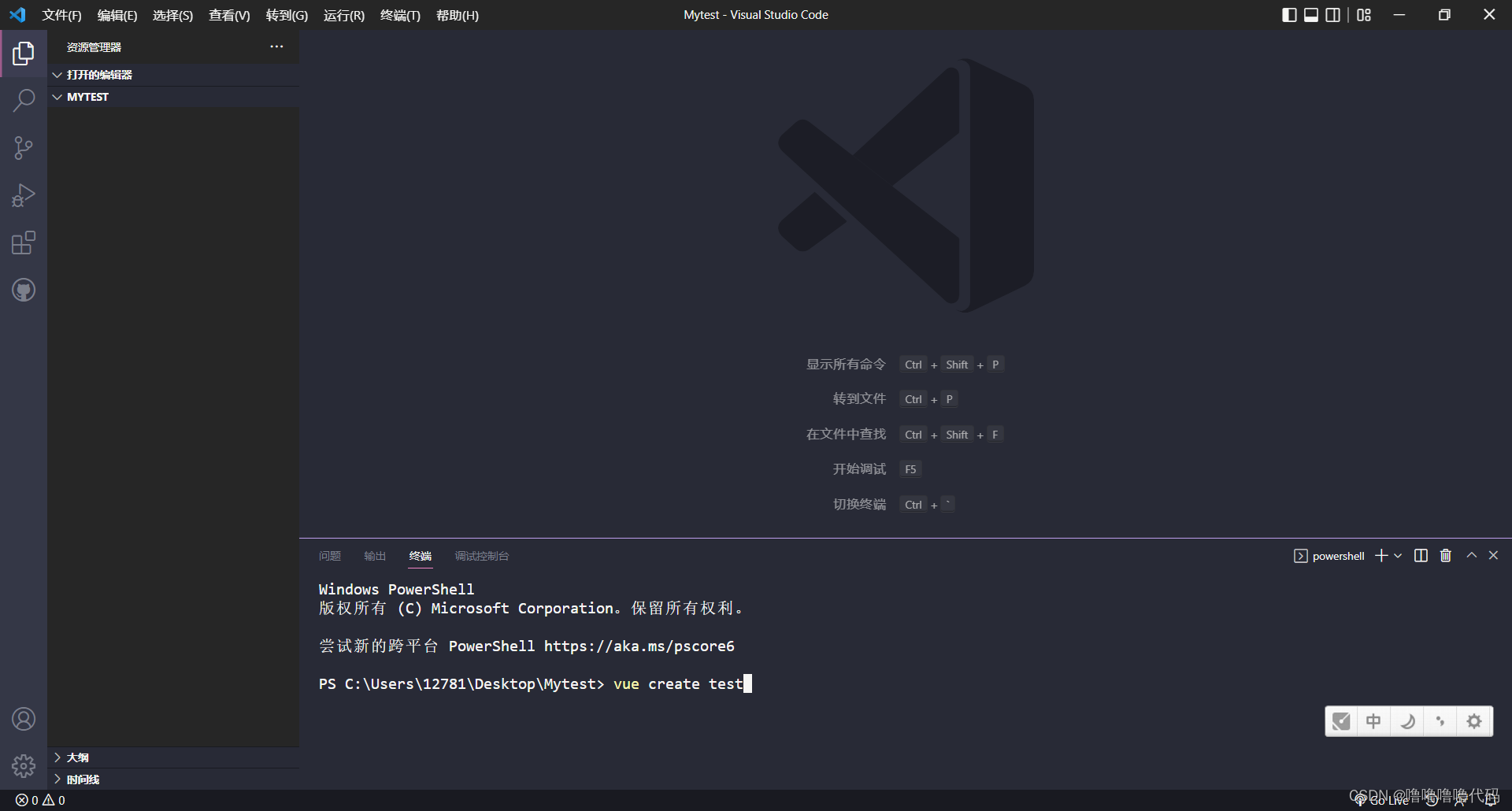Open the launch profile dropdown arrow by the plus icon
The height and width of the screenshot is (811, 1512).
1398,556
